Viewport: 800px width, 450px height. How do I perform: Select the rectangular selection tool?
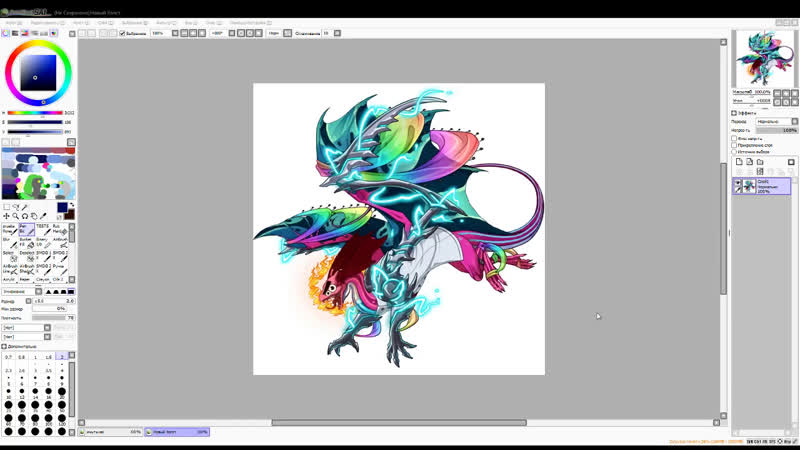[7, 207]
